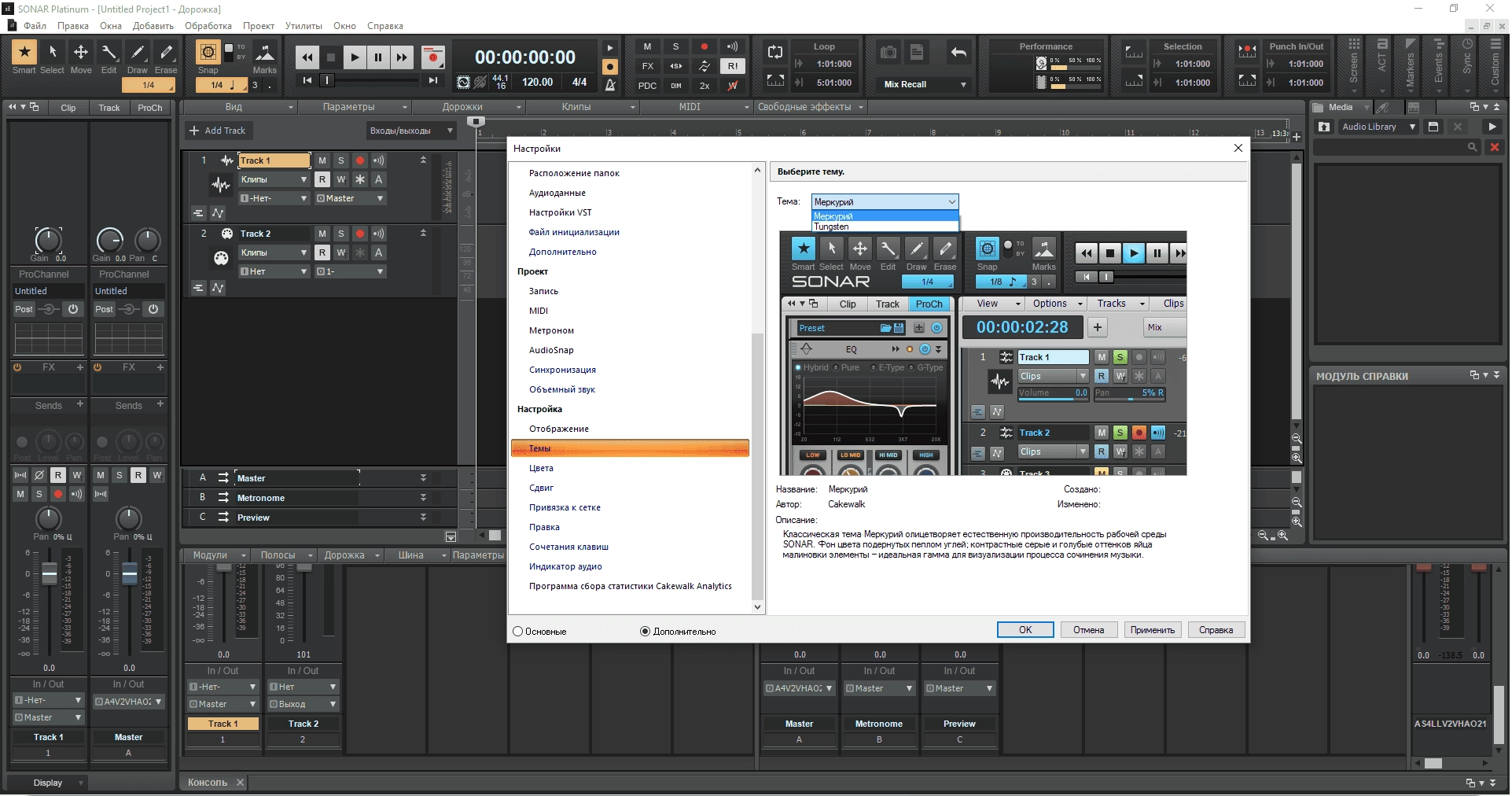This screenshot has height=796, width=1512.
Task: Adjust the Master Pan knob in inspector
Action: click(129, 518)
